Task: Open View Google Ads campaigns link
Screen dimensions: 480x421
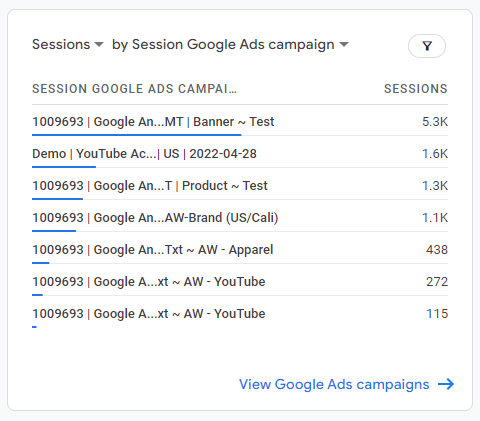Action: [x=346, y=384]
